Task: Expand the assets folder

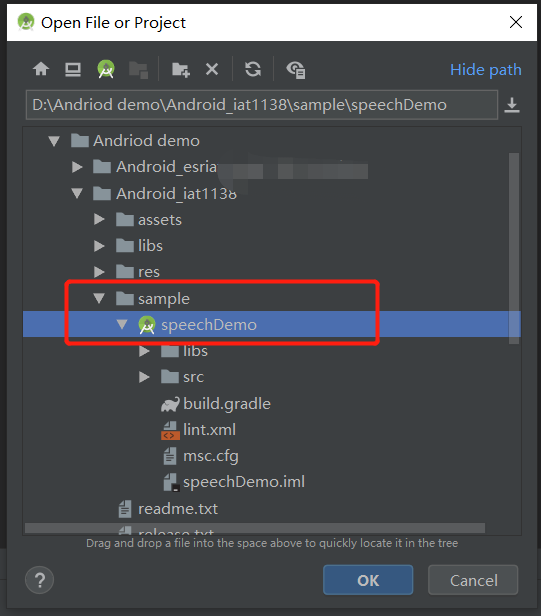Action: pos(99,219)
